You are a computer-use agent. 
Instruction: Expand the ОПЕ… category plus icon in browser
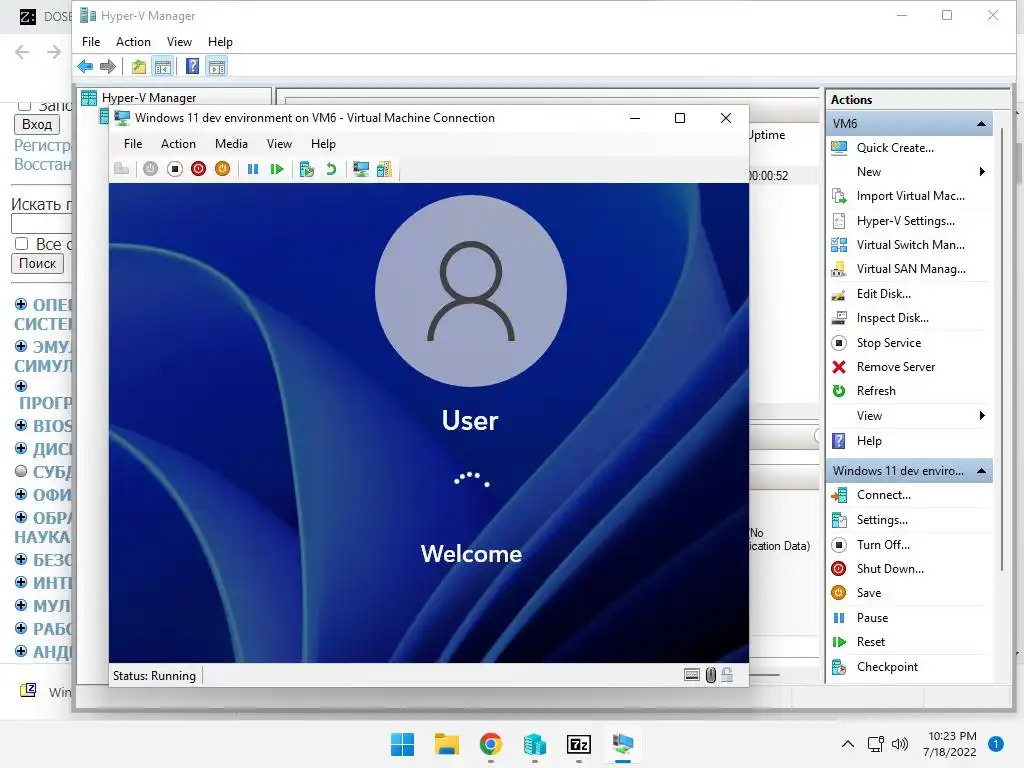(x=21, y=304)
